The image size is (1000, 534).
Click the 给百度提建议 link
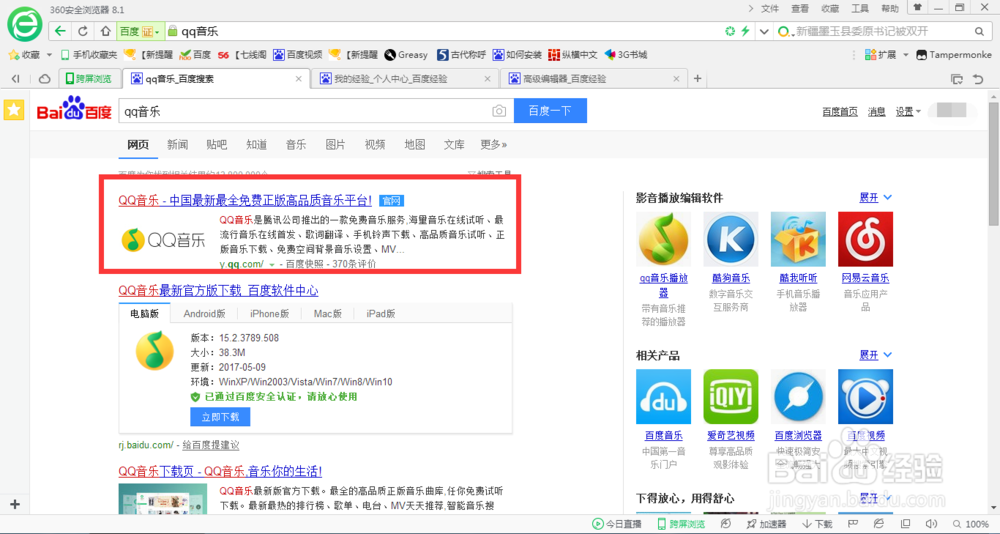pyautogui.click(x=210, y=445)
